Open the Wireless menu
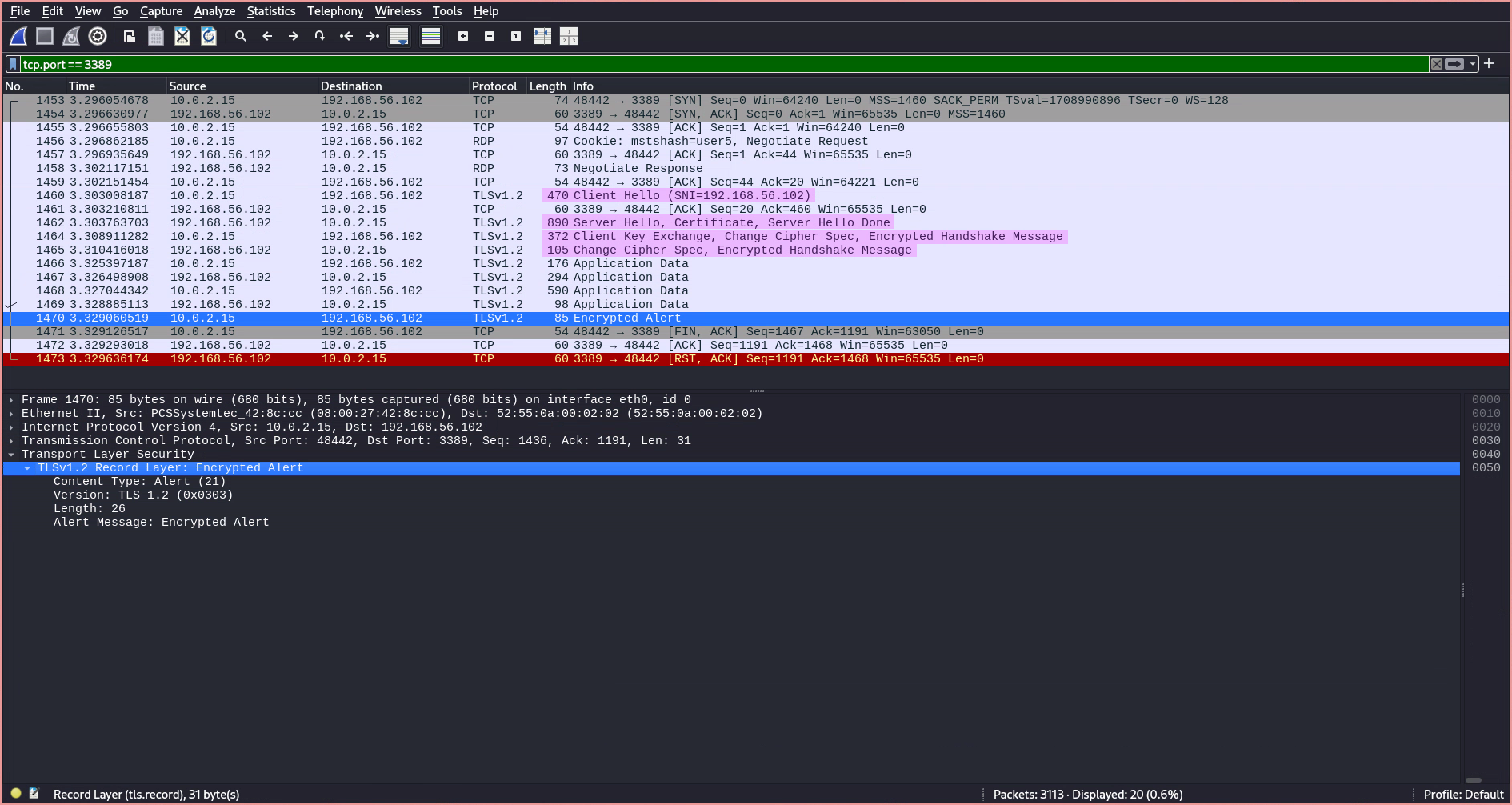Image resolution: width=1512 pixels, height=805 pixels. (398, 11)
